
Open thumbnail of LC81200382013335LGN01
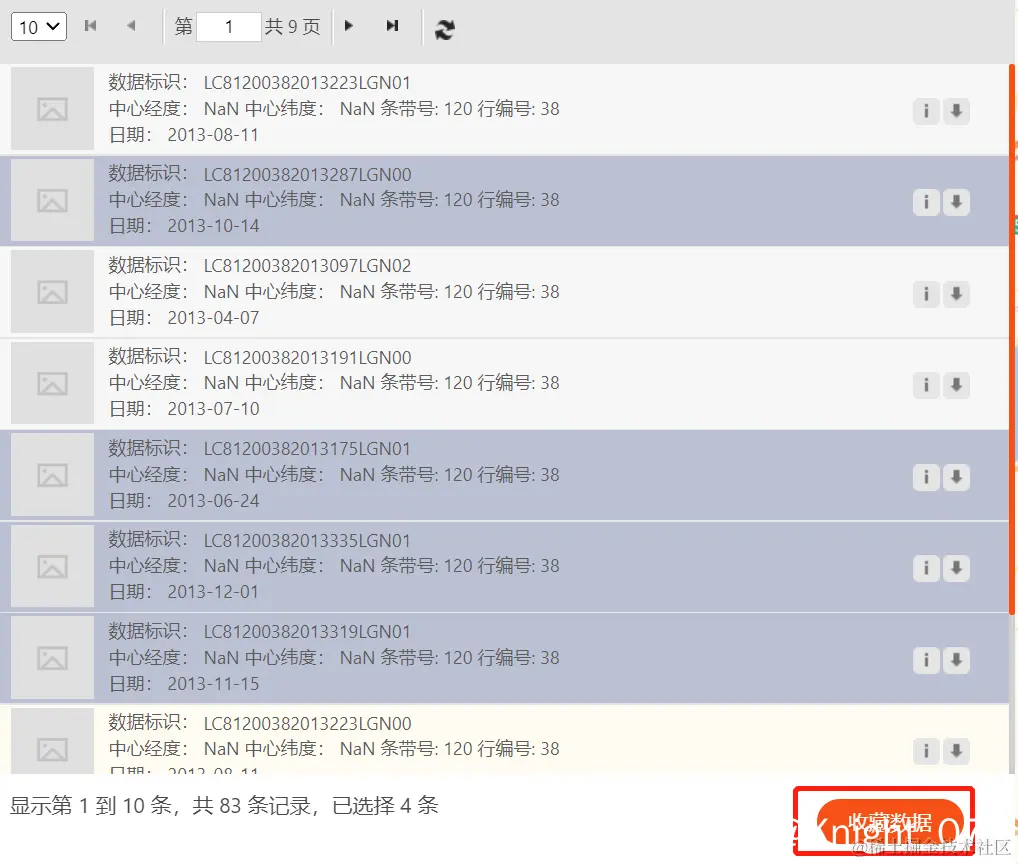53,566
